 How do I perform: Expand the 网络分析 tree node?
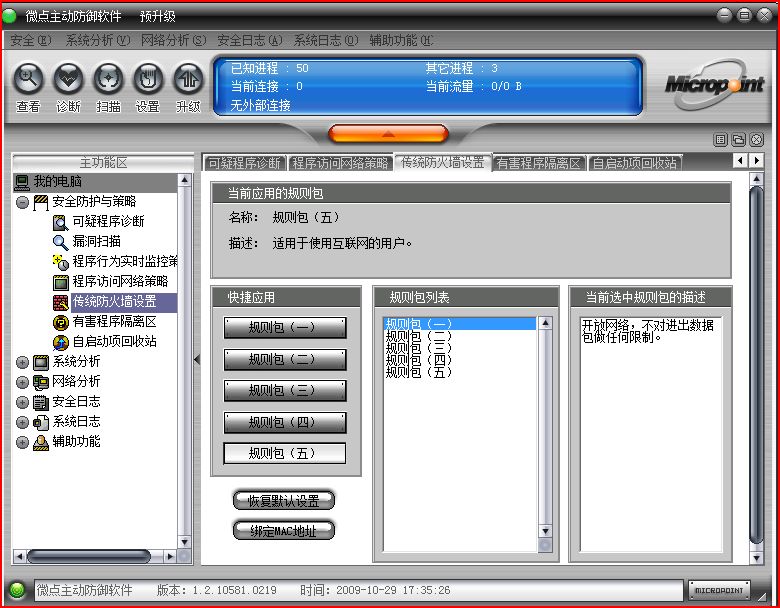coord(22,382)
